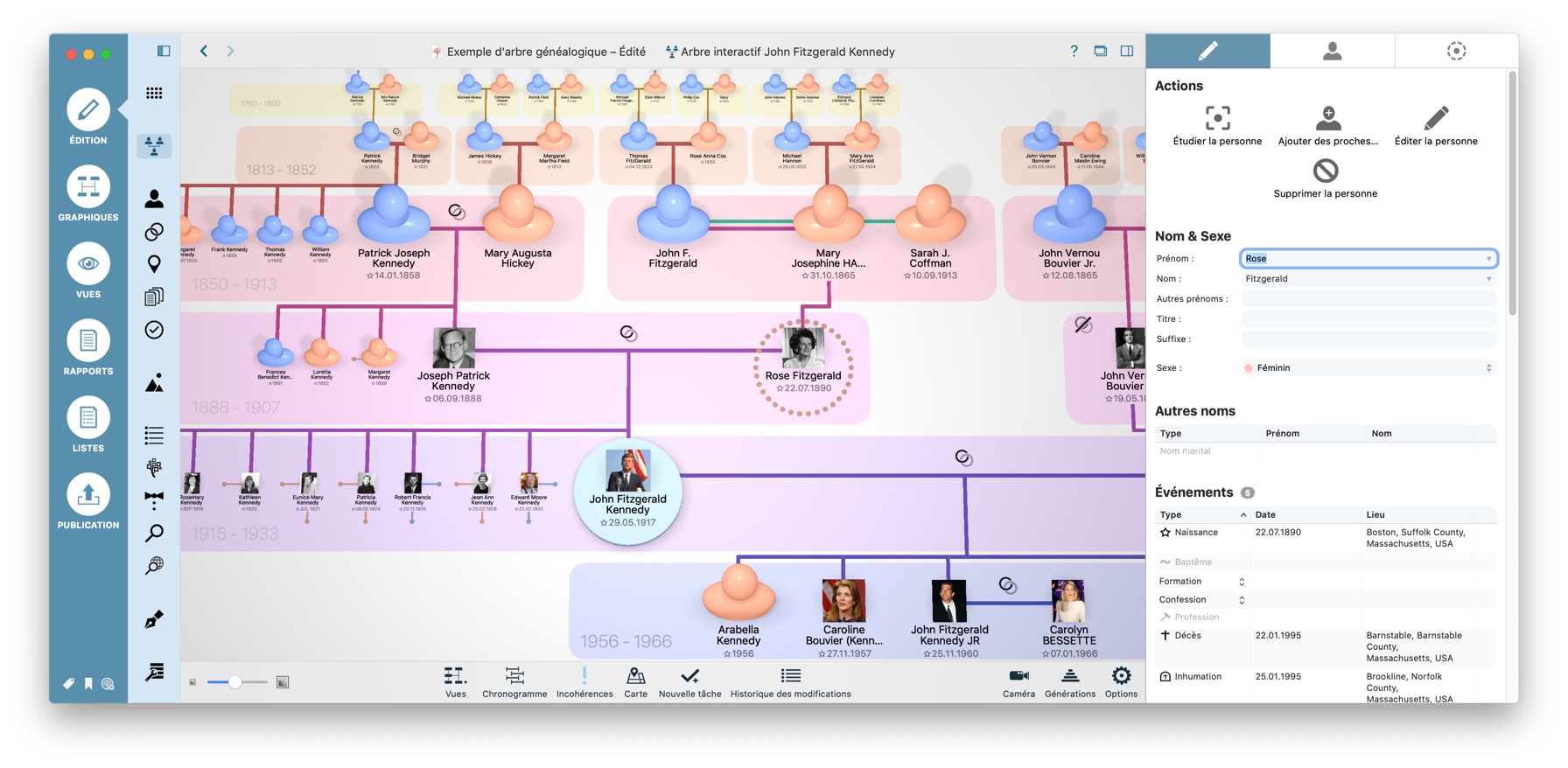Select Patrick Joseph Kennedy node
This screenshot has width=1568, height=768.
(x=394, y=214)
